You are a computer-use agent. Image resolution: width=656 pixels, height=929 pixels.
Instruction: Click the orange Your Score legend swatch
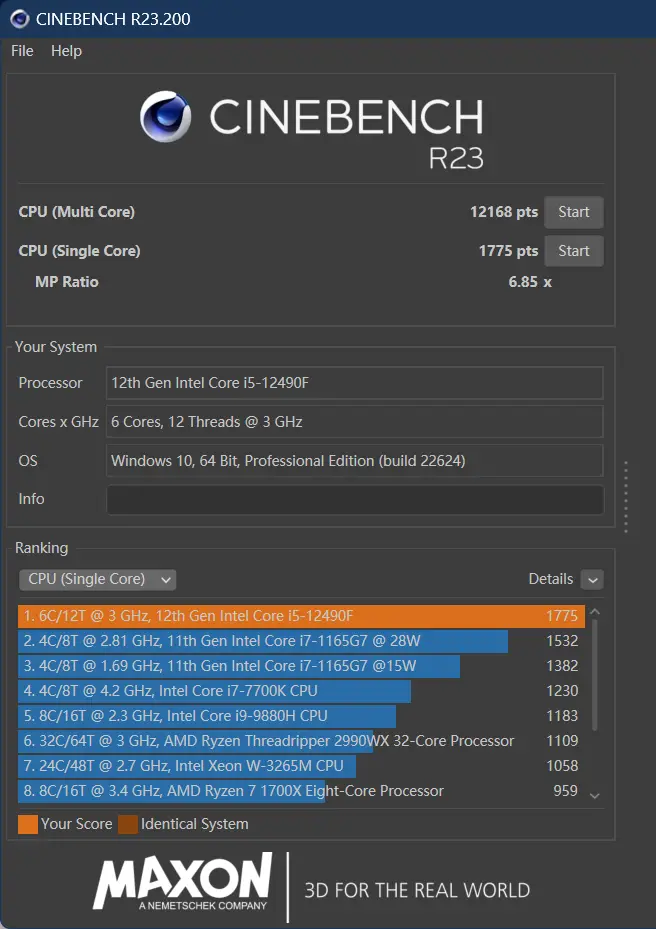pyautogui.click(x=28, y=824)
